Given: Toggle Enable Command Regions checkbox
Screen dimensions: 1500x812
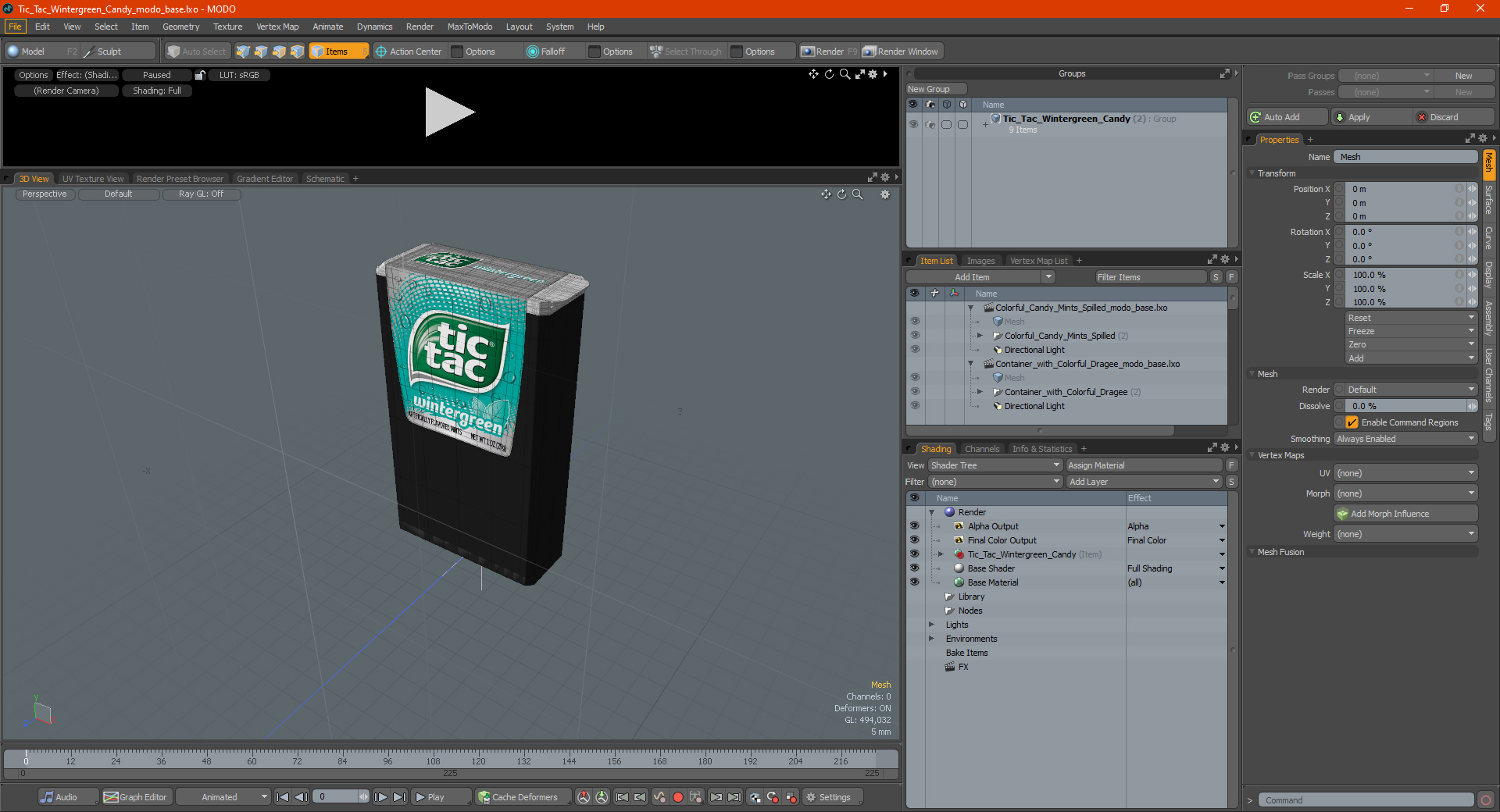Looking at the screenshot, I should click(1352, 422).
